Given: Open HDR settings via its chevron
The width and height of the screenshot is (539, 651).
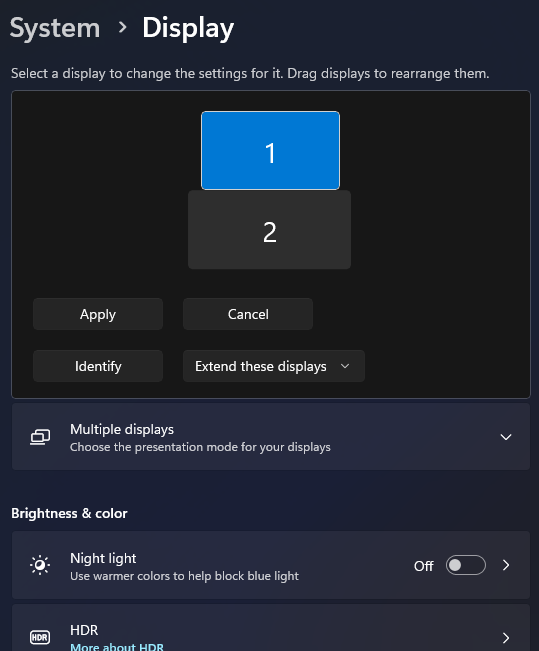Looking at the screenshot, I should [x=506, y=637].
